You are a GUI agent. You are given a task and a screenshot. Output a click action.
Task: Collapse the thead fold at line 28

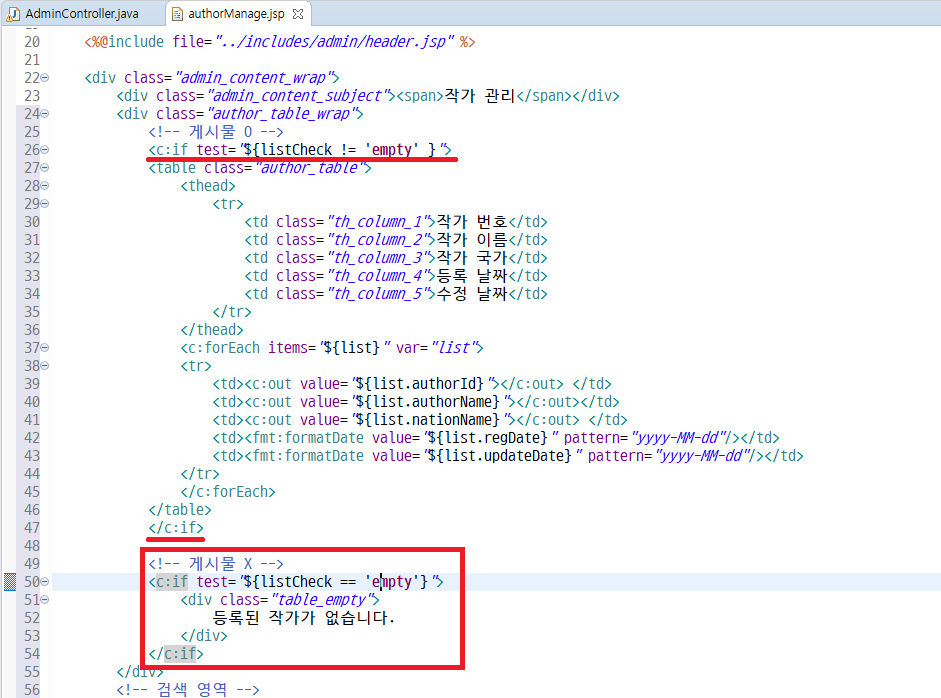click(45, 185)
